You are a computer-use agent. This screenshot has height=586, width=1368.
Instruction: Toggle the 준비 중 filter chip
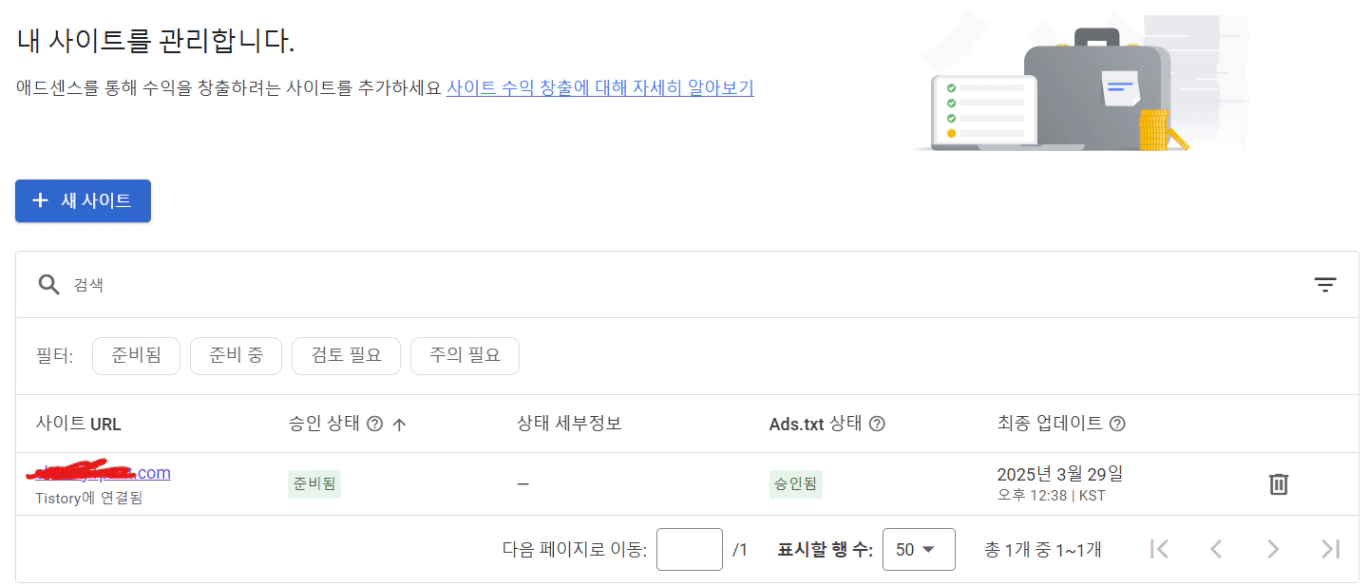pos(236,356)
